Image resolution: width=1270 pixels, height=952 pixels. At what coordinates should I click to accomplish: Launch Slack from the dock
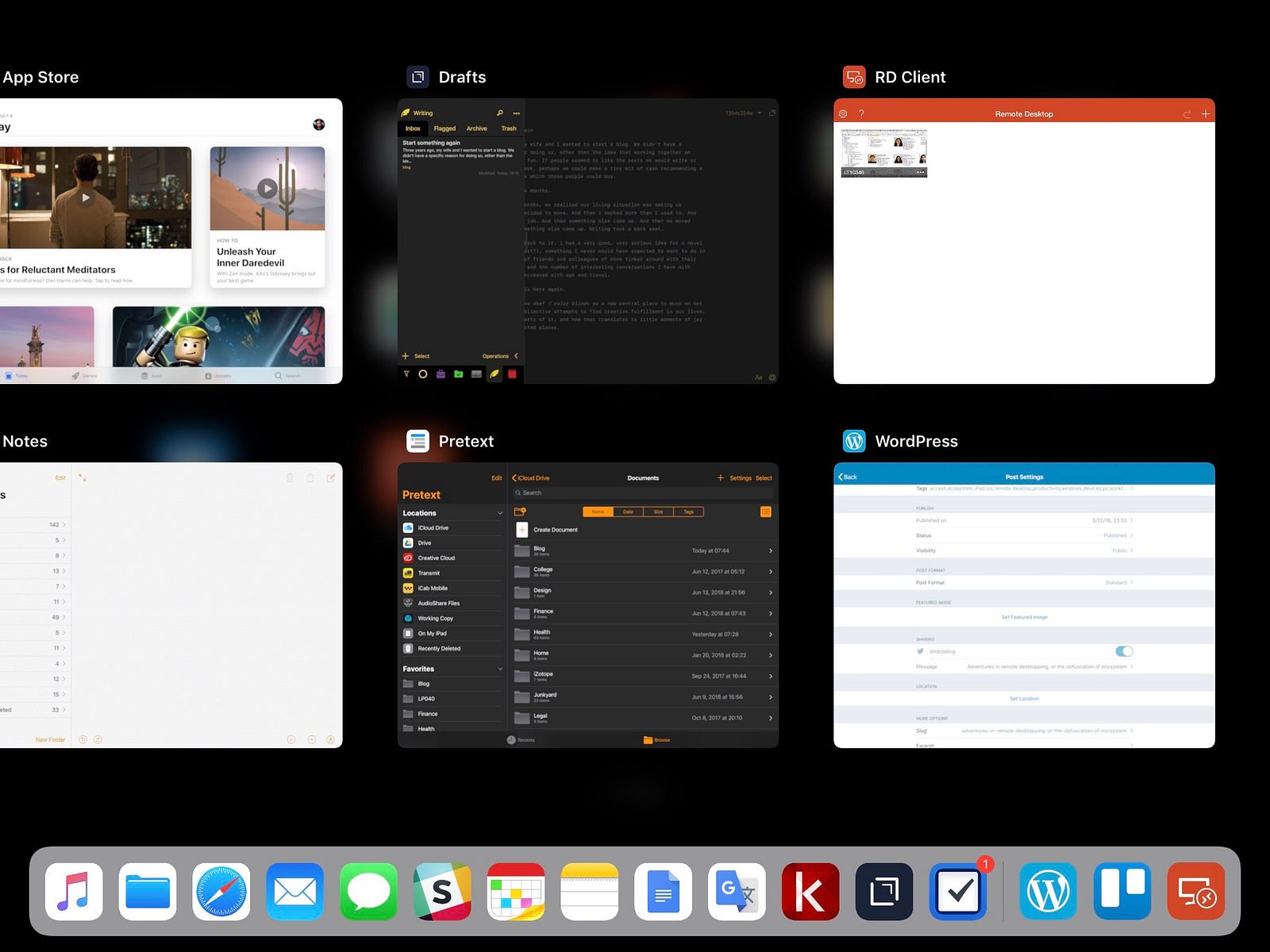[442, 892]
